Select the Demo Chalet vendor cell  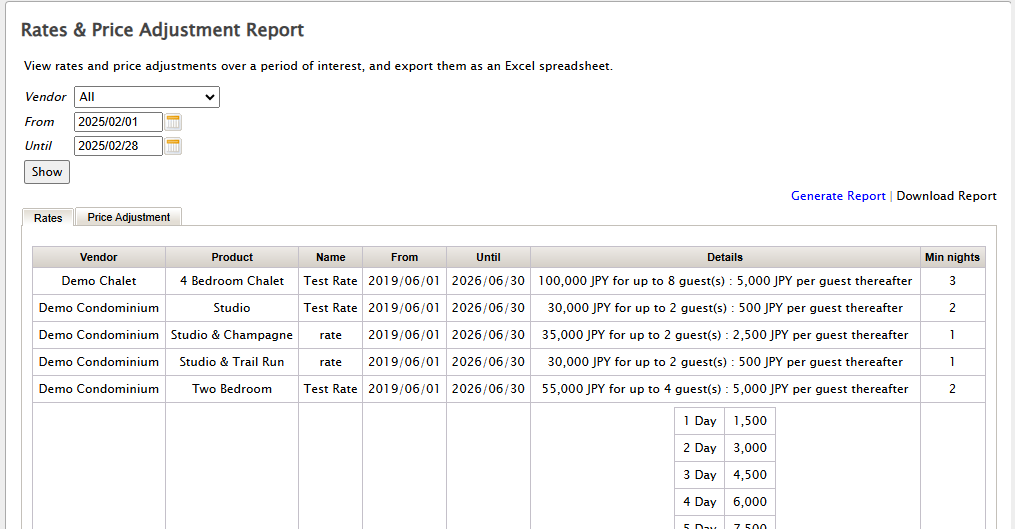(x=99, y=281)
